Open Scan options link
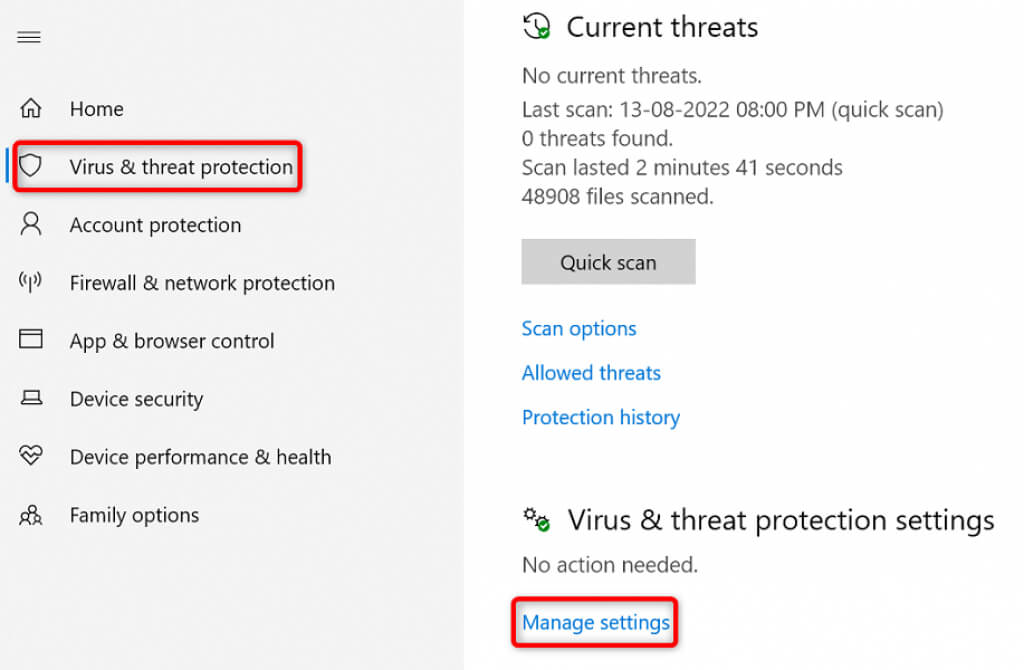The image size is (1024, 670). (579, 329)
